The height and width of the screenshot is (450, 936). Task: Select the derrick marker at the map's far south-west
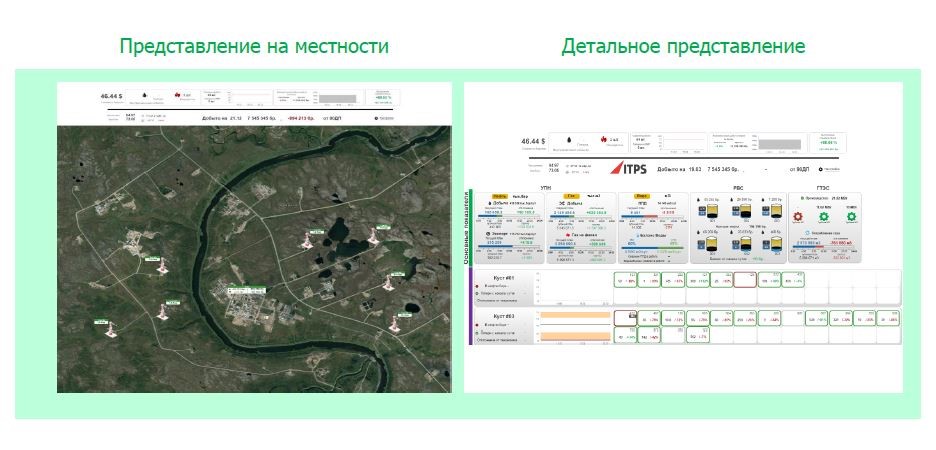pos(110,330)
